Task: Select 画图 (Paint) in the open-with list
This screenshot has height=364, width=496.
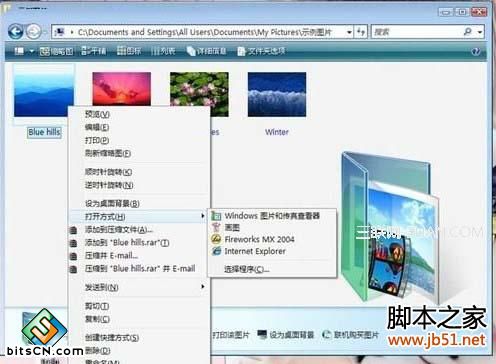Action: tap(232, 228)
